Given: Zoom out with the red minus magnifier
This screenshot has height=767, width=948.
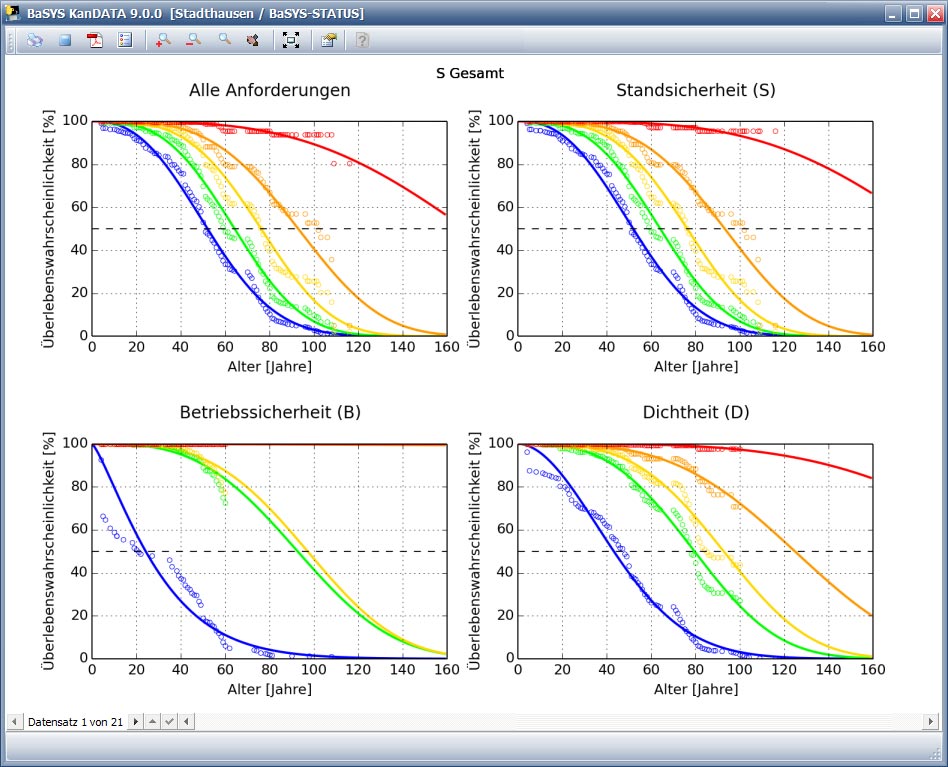Looking at the screenshot, I should pyautogui.click(x=193, y=41).
